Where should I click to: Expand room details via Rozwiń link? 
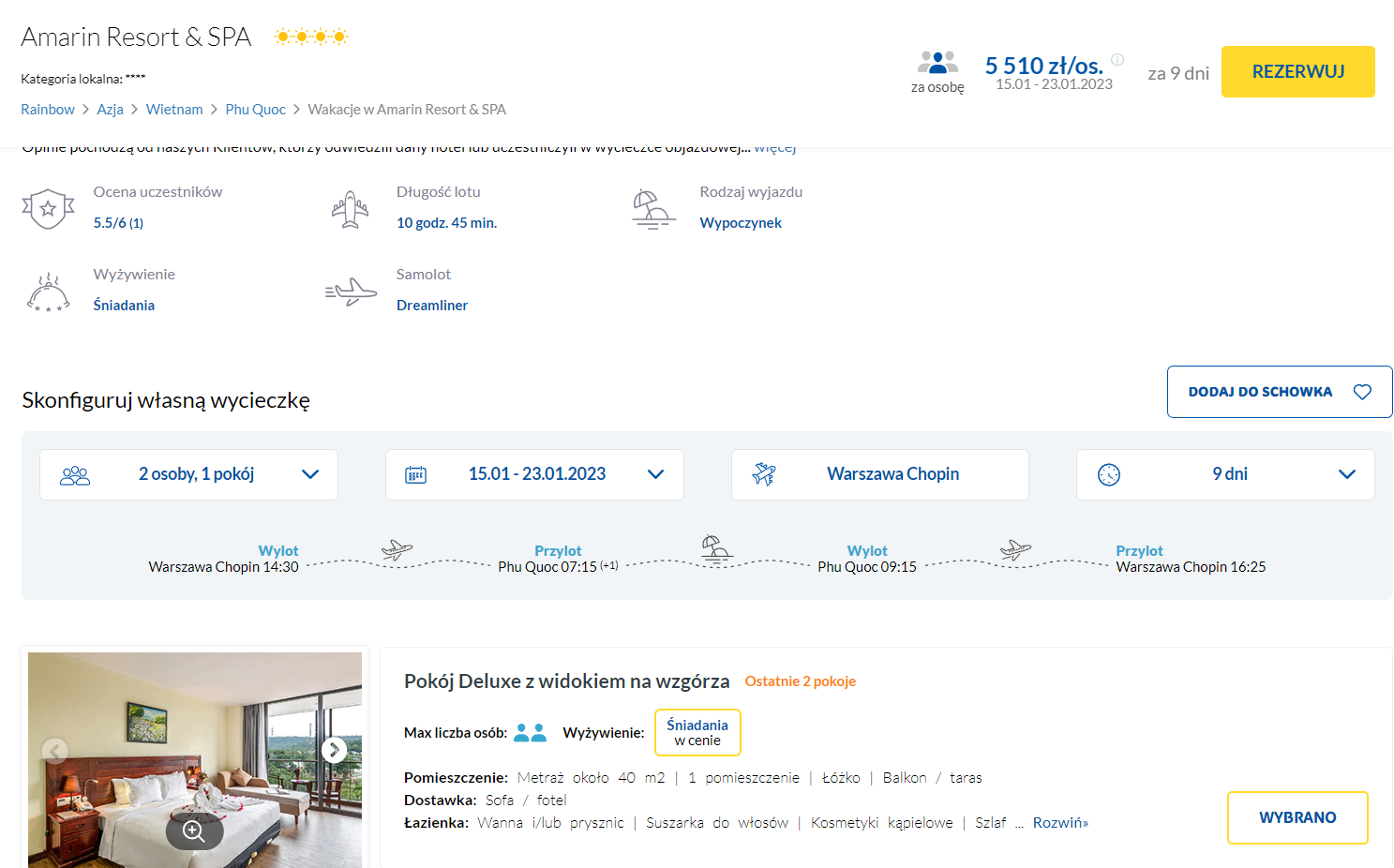coord(1060,823)
